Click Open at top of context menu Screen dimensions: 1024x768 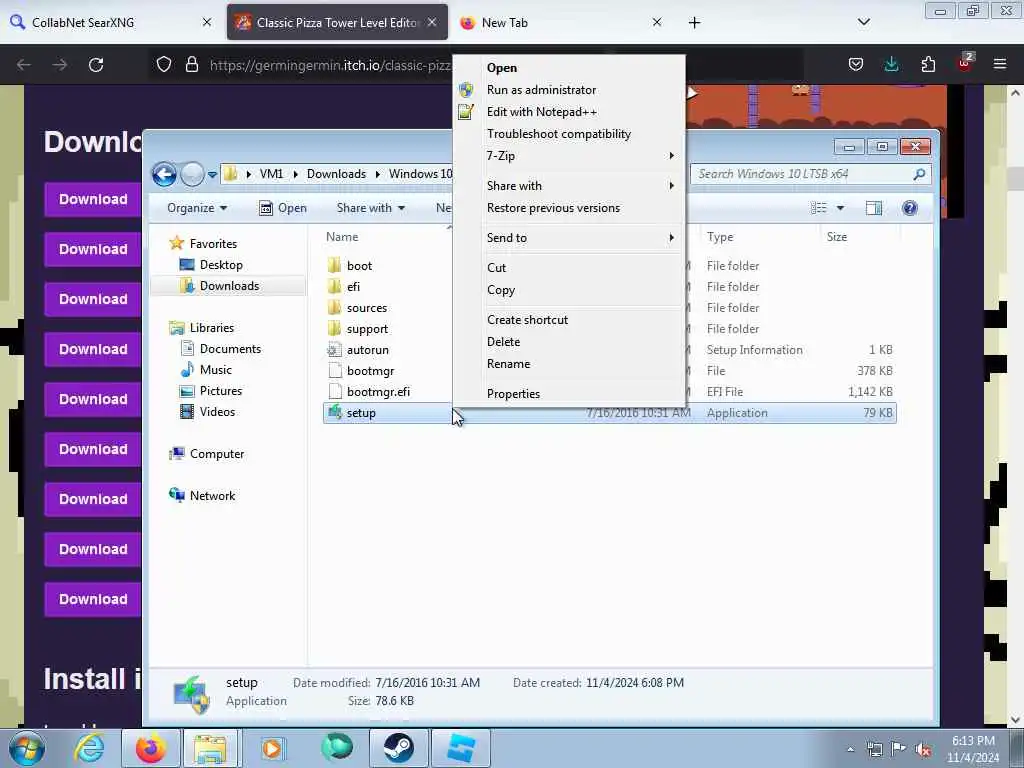tap(502, 68)
